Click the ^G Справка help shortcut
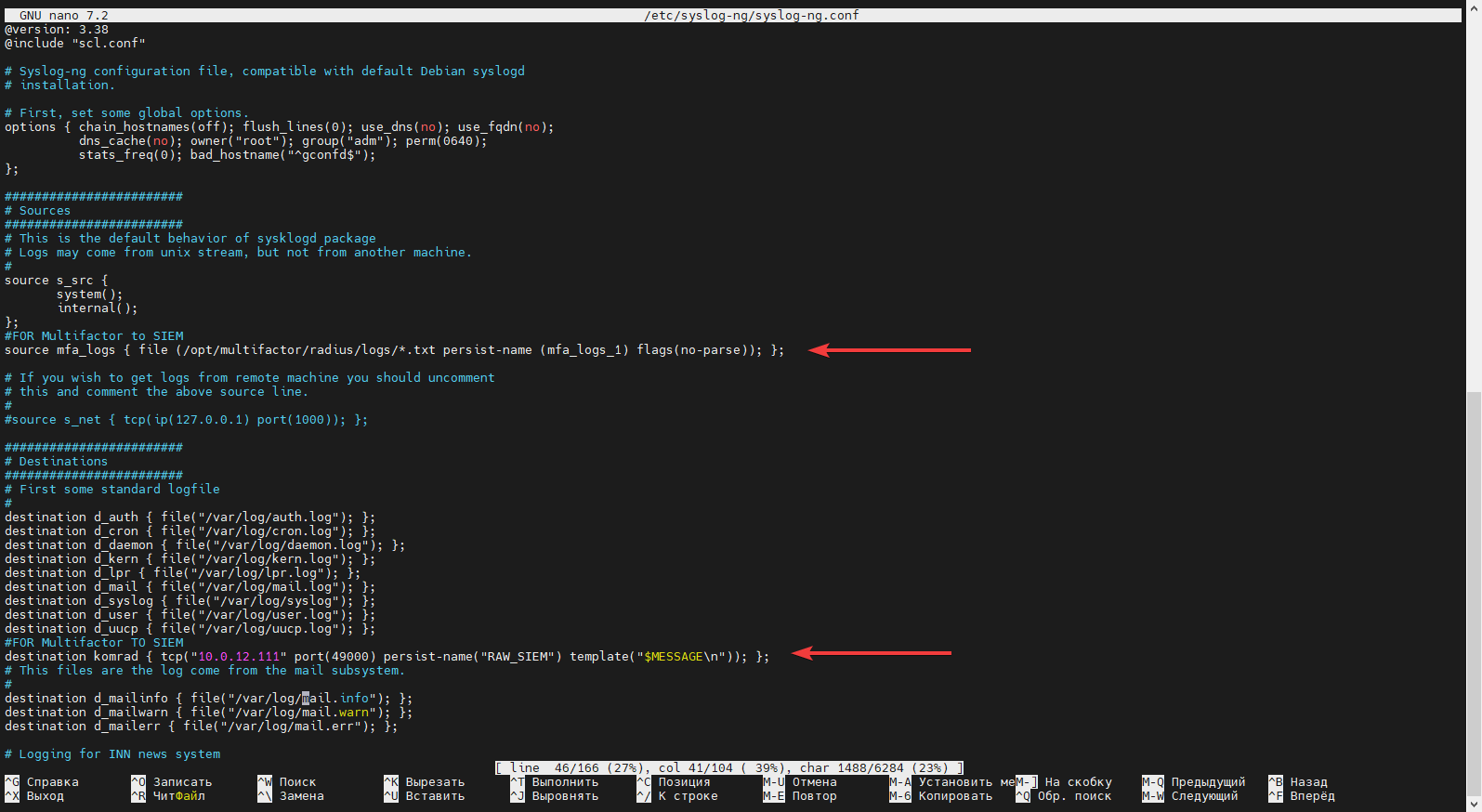 pyautogui.click(x=42, y=782)
